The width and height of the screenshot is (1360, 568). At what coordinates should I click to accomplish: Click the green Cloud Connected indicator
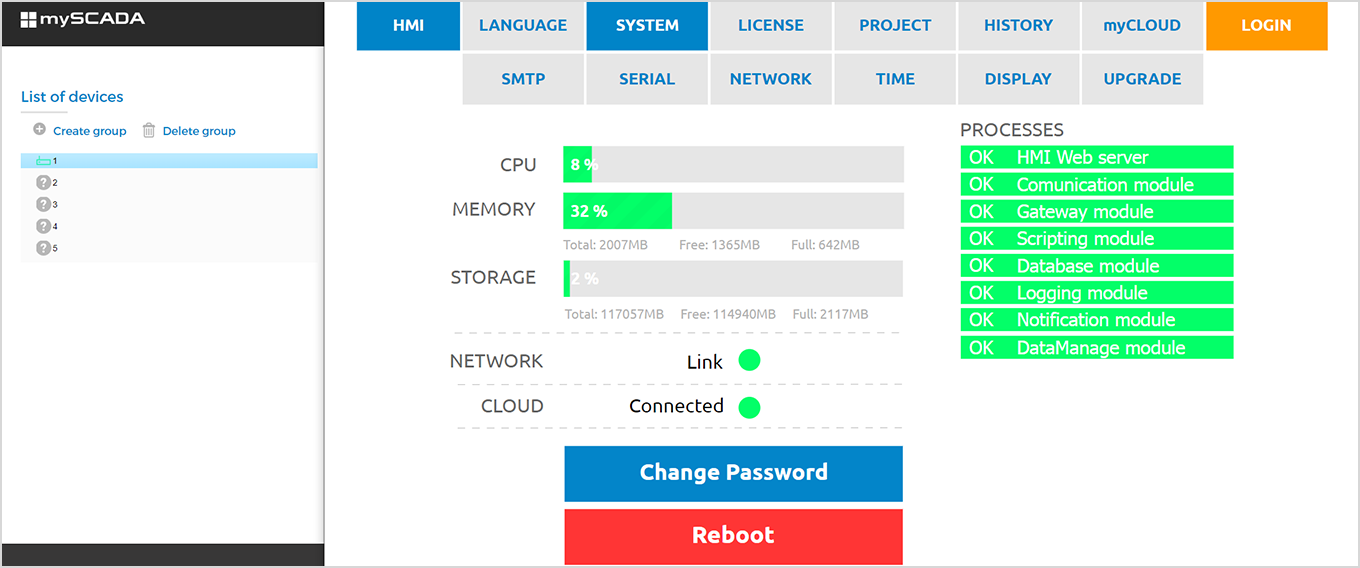point(749,407)
